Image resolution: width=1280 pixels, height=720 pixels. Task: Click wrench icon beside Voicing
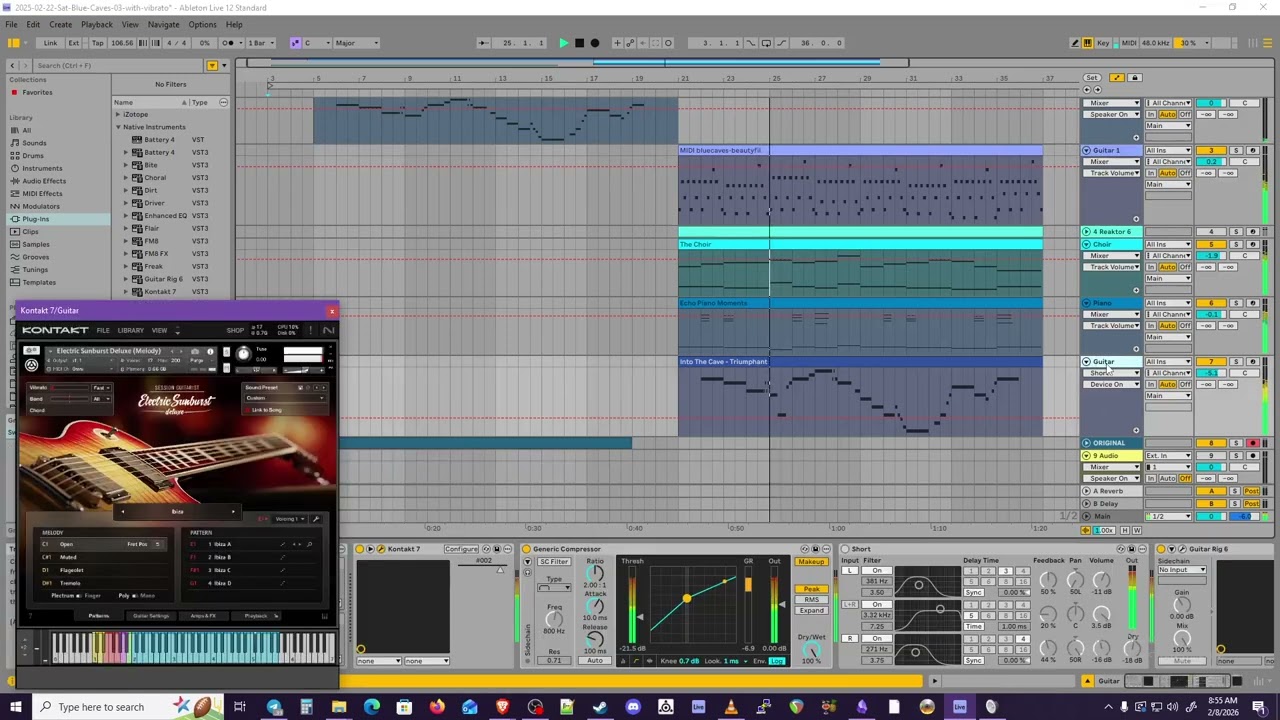pos(315,519)
